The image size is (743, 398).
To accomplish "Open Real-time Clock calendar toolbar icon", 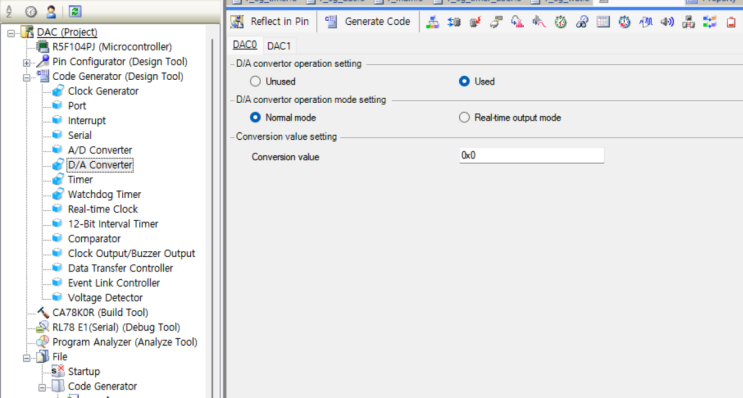I will coord(603,22).
